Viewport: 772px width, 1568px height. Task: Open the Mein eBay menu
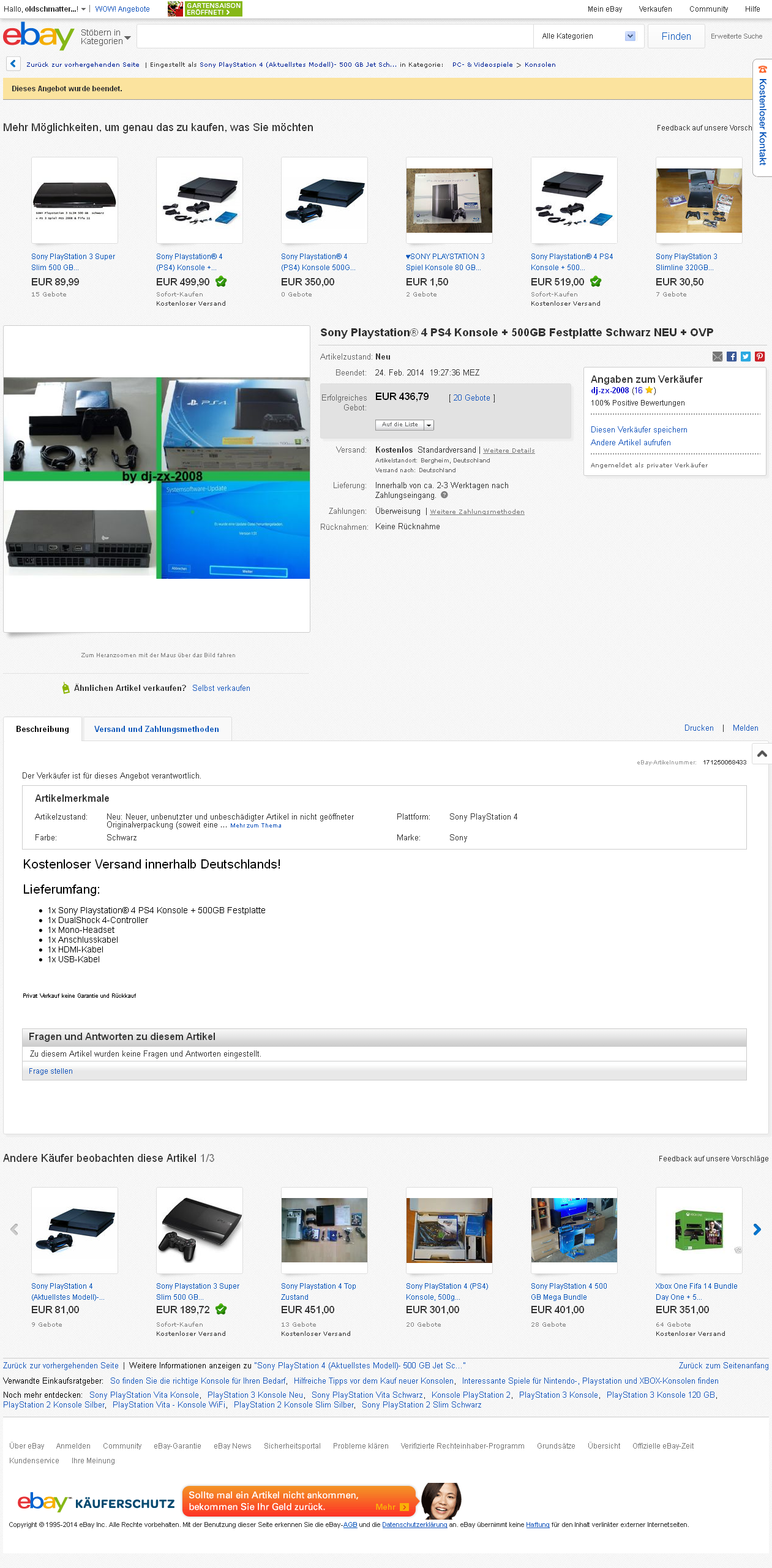605,9
